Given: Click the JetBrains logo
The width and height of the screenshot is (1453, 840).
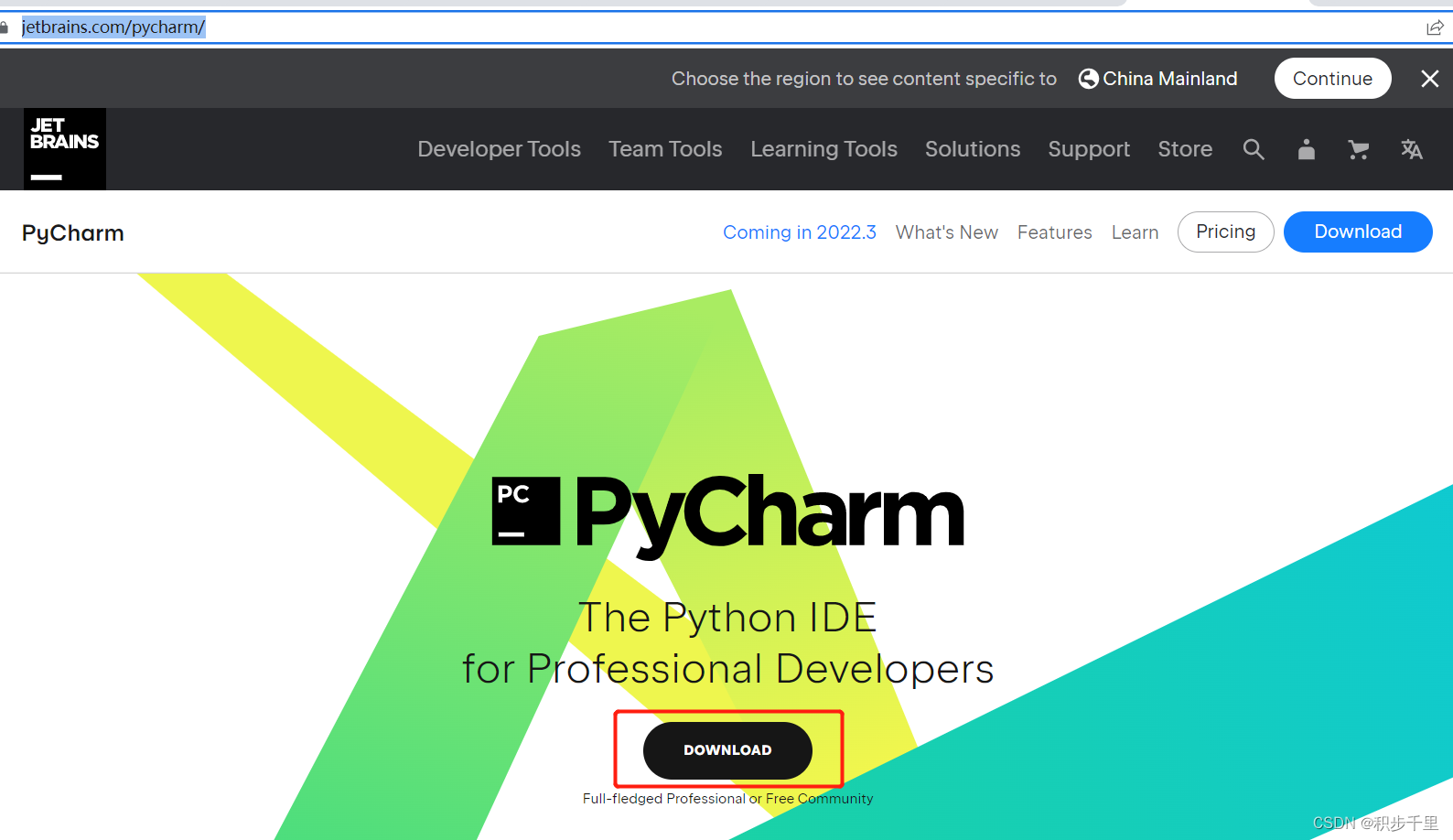Looking at the screenshot, I should [65, 149].
